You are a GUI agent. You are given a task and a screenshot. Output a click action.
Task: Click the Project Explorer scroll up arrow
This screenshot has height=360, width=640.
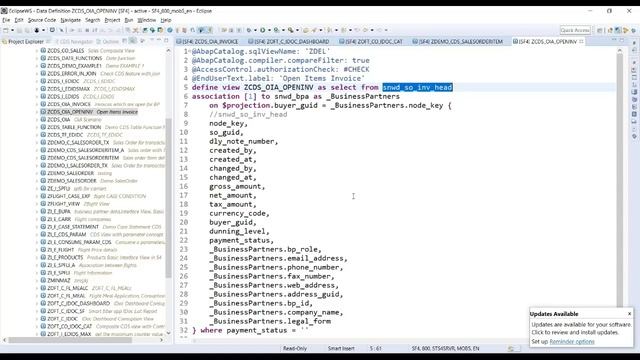click(169, 50)
